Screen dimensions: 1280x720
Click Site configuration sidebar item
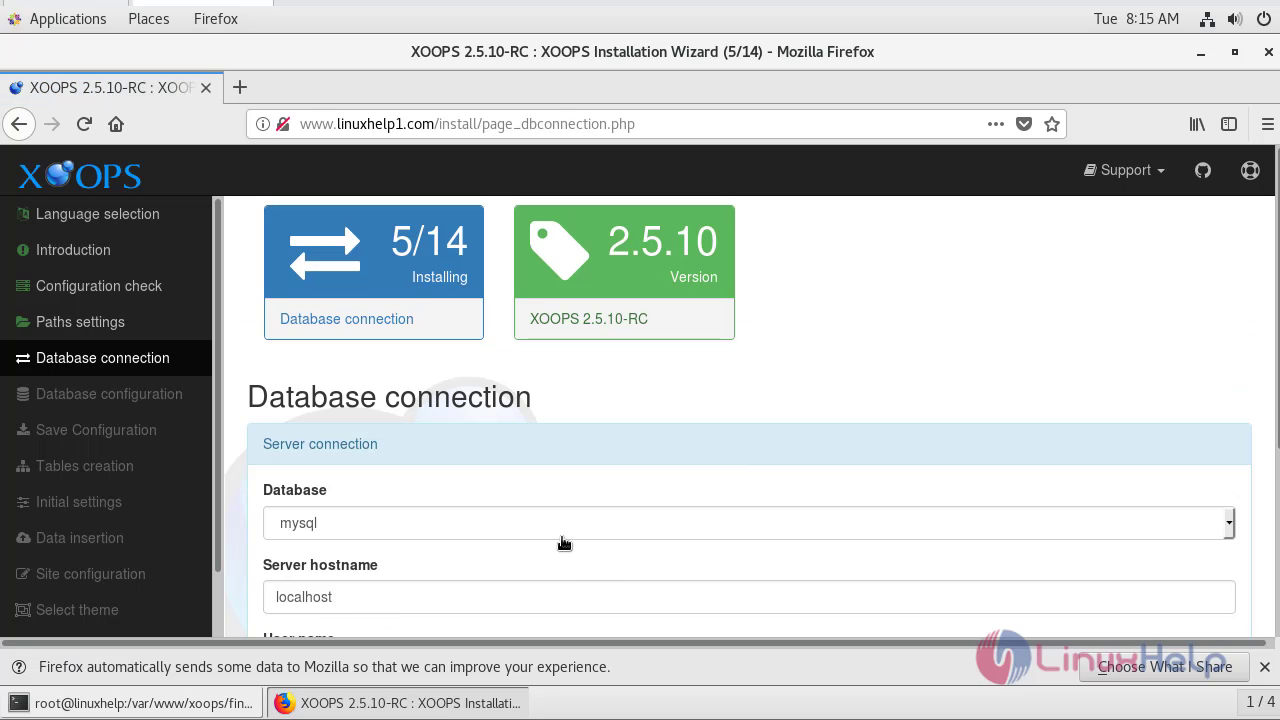click(x=106, y=574)
